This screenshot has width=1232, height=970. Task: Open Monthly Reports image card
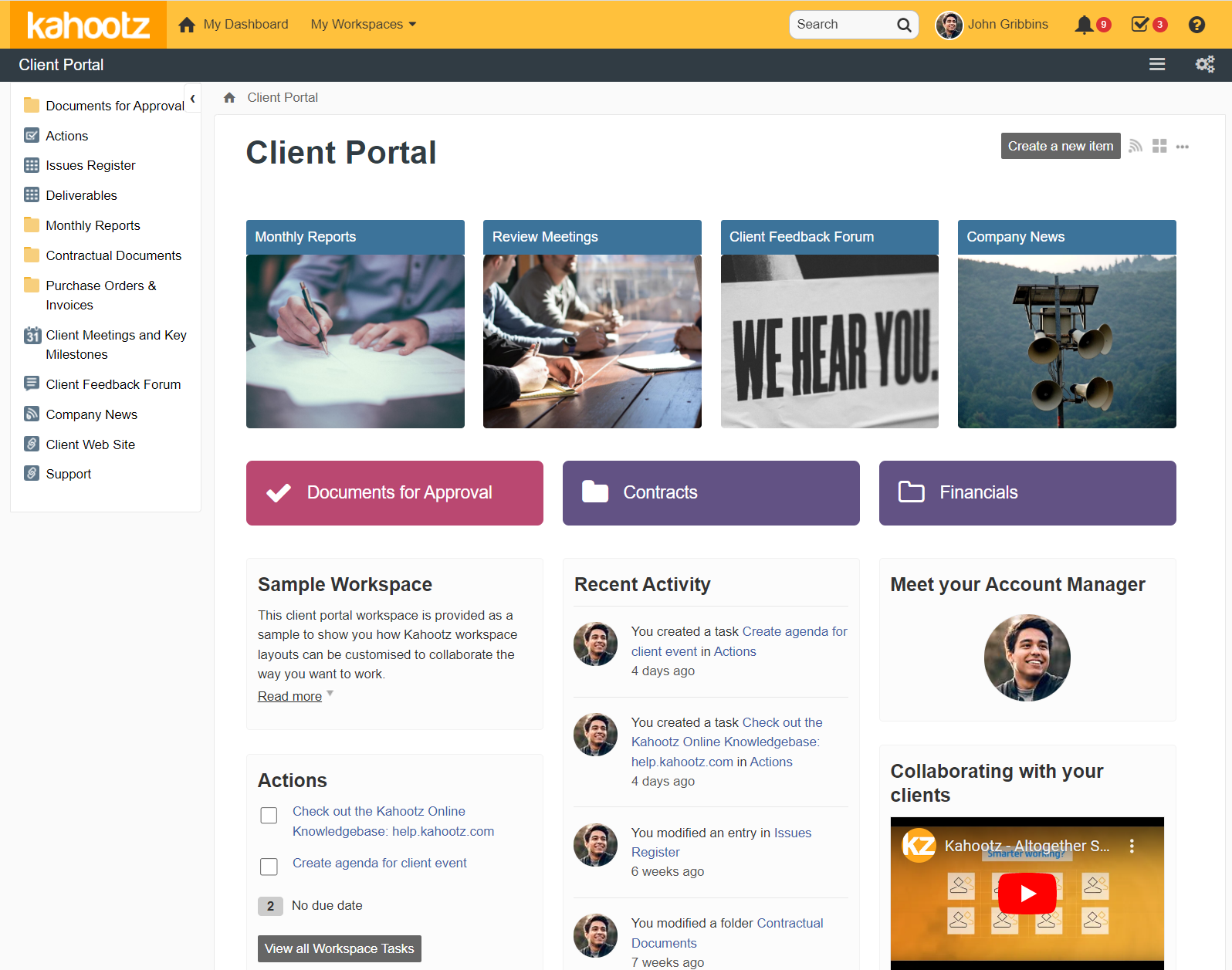[x=355, y=324]
